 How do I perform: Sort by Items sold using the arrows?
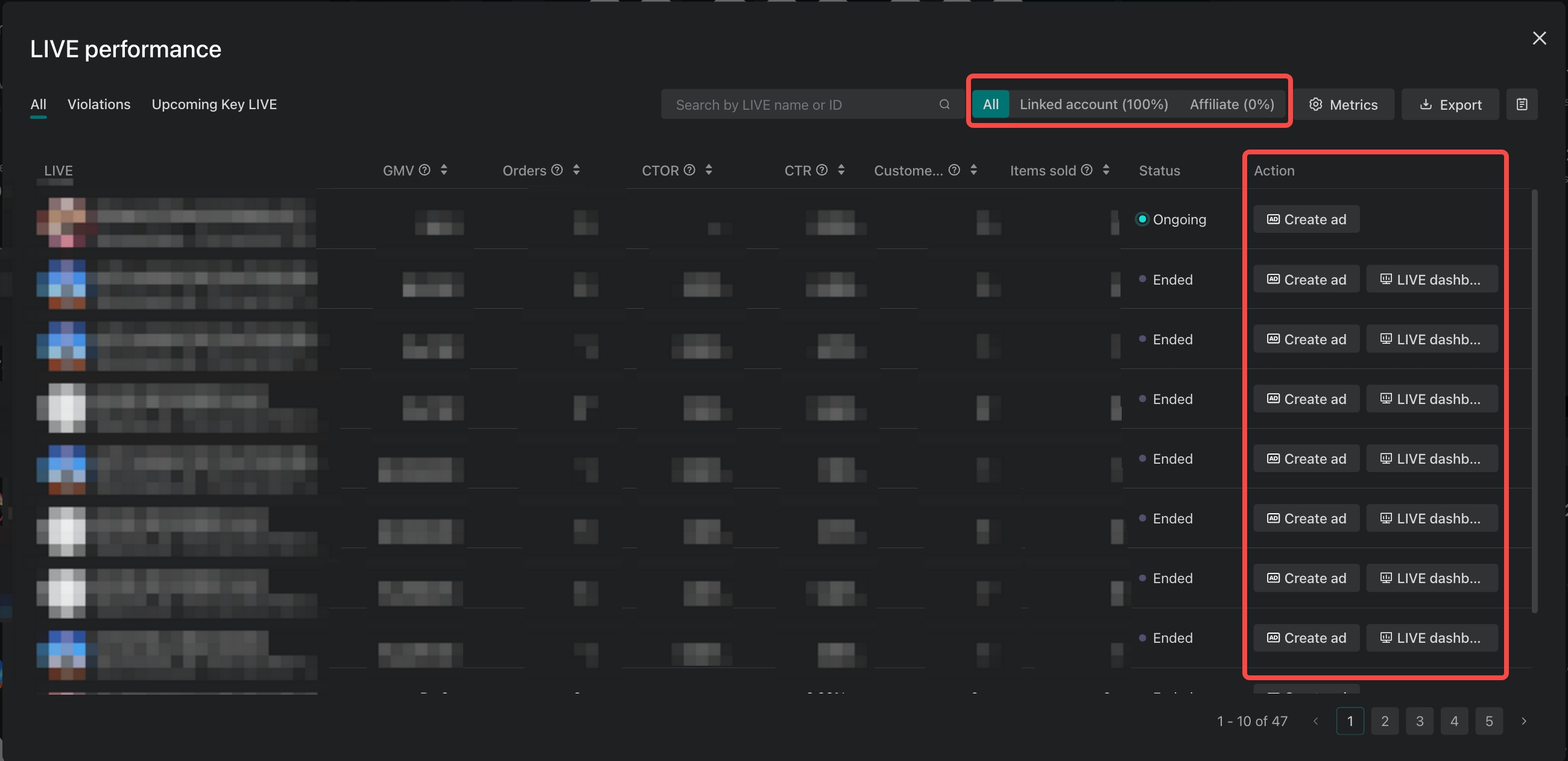[x=1105, y=170]
